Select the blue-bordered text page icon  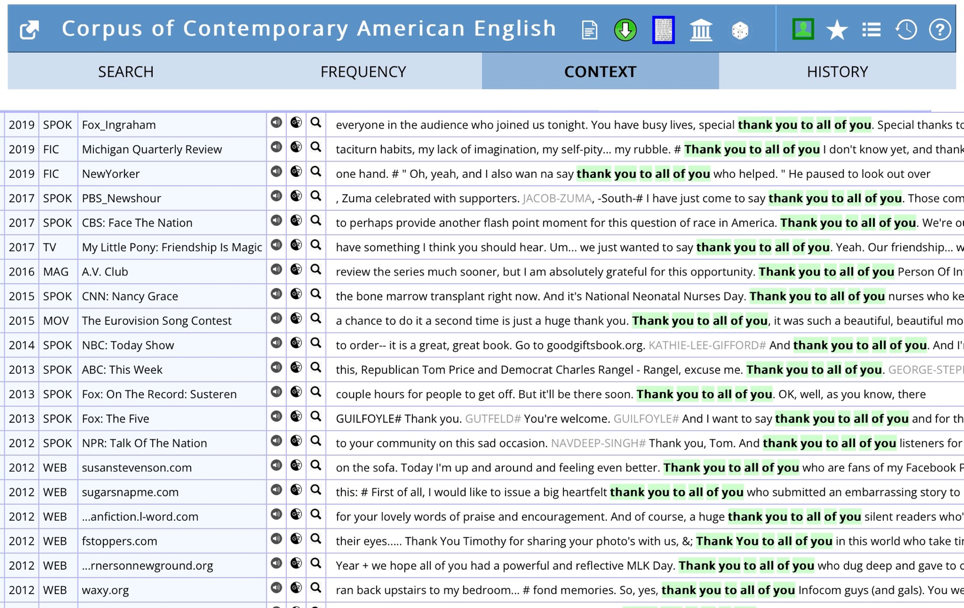[x=663, y=30]
